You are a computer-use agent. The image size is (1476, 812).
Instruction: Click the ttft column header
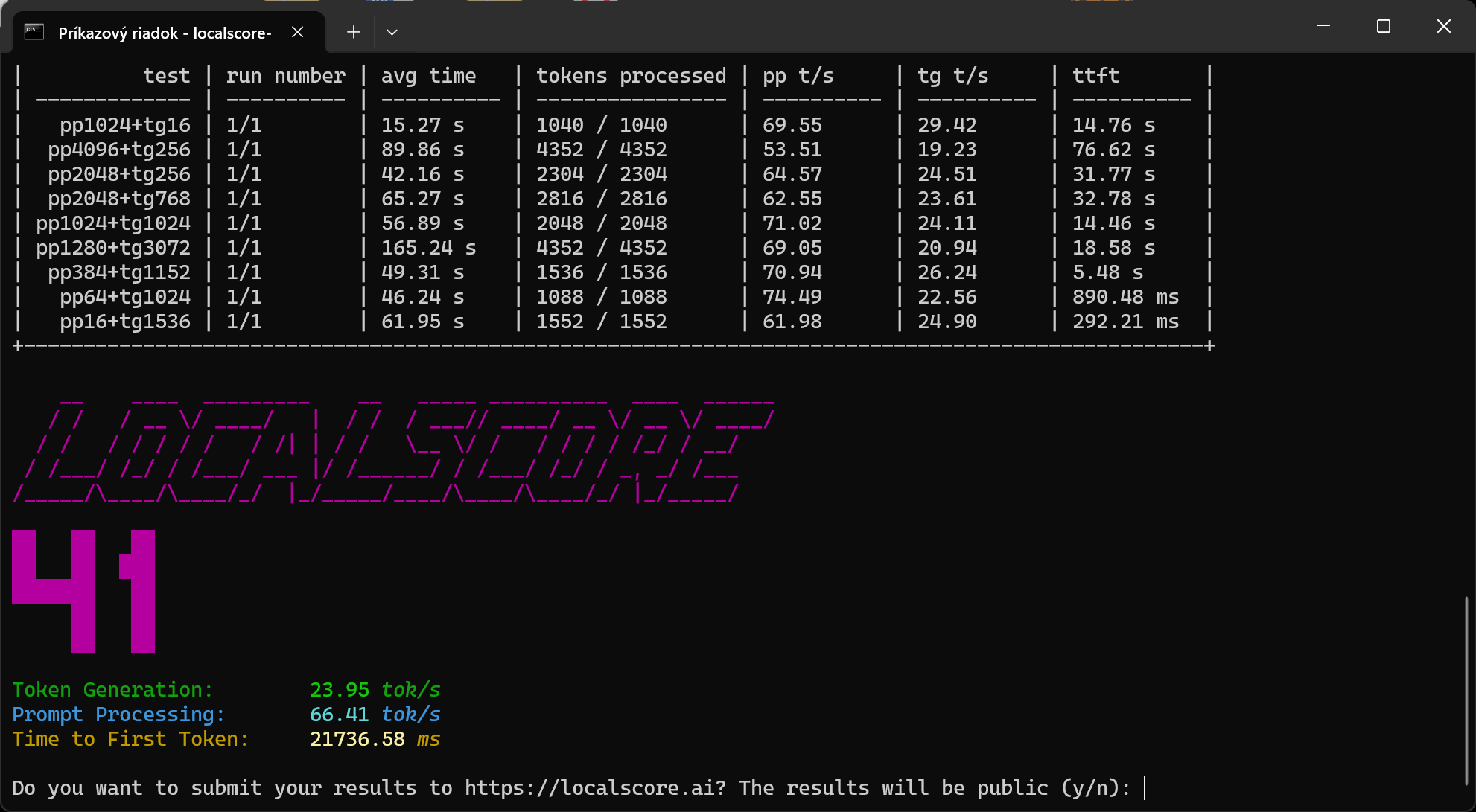pos(1095,76)
